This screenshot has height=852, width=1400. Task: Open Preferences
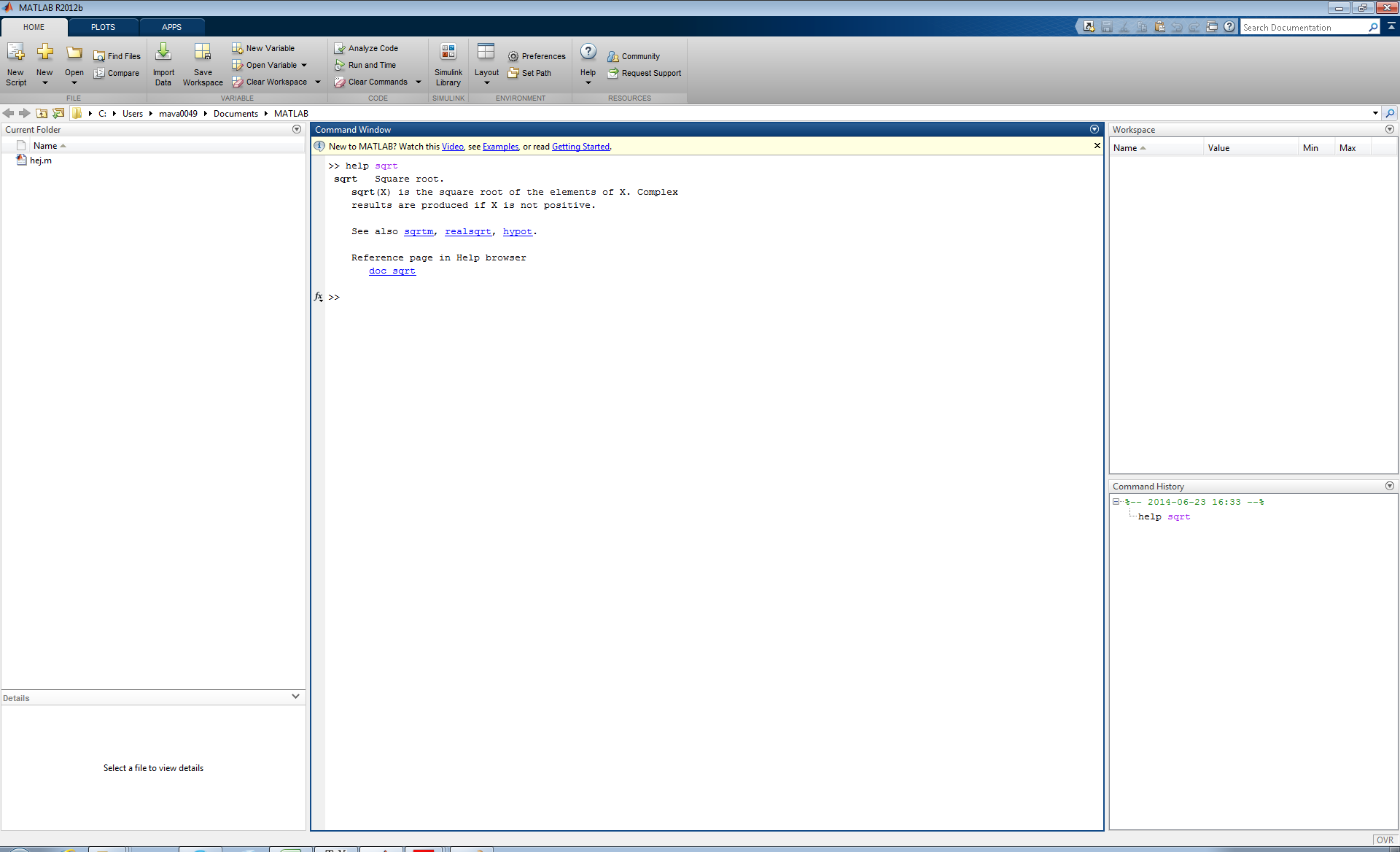pyautogui.click(x=537, y=56)
